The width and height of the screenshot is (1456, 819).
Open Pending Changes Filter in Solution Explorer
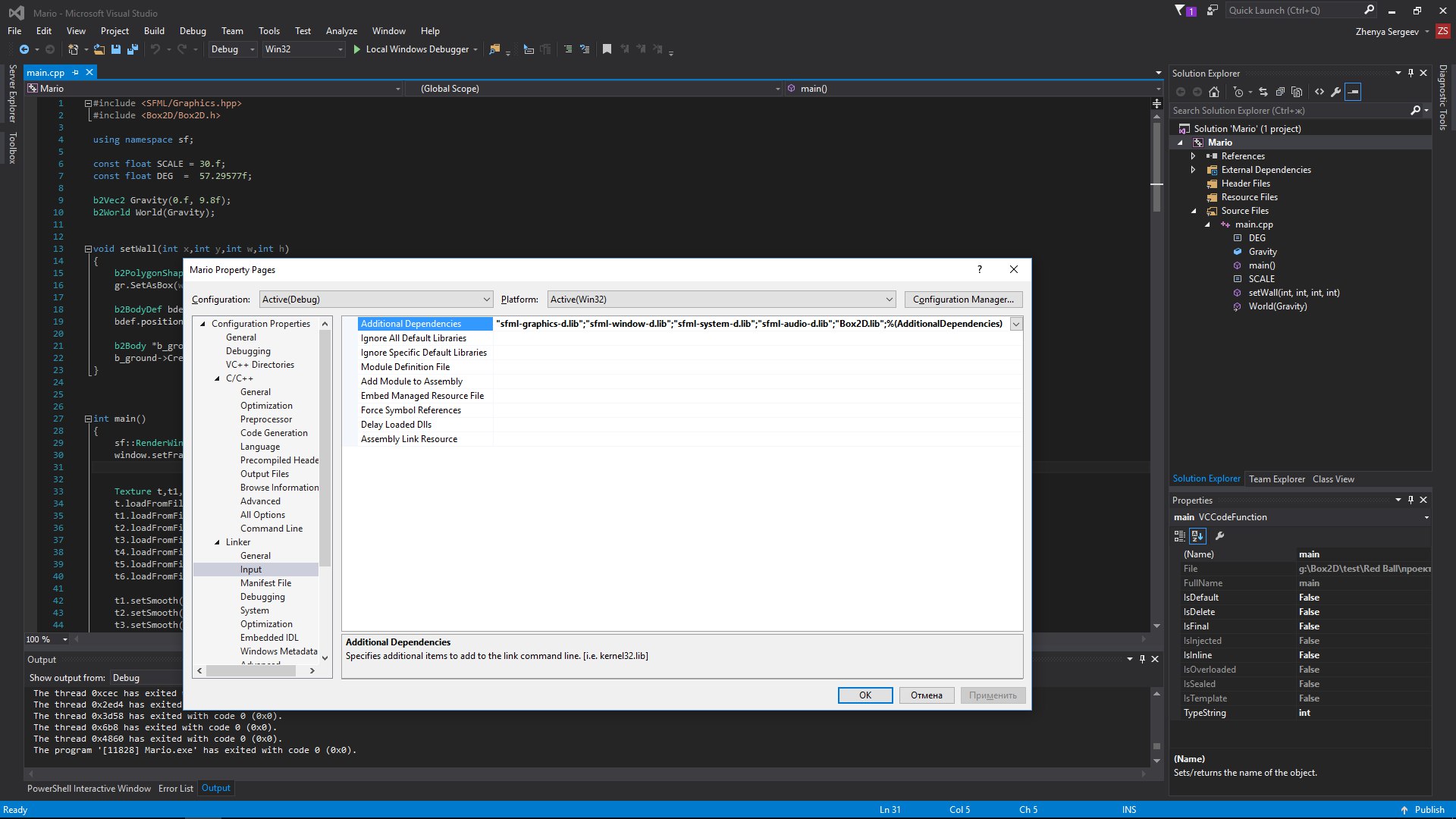1238,92
